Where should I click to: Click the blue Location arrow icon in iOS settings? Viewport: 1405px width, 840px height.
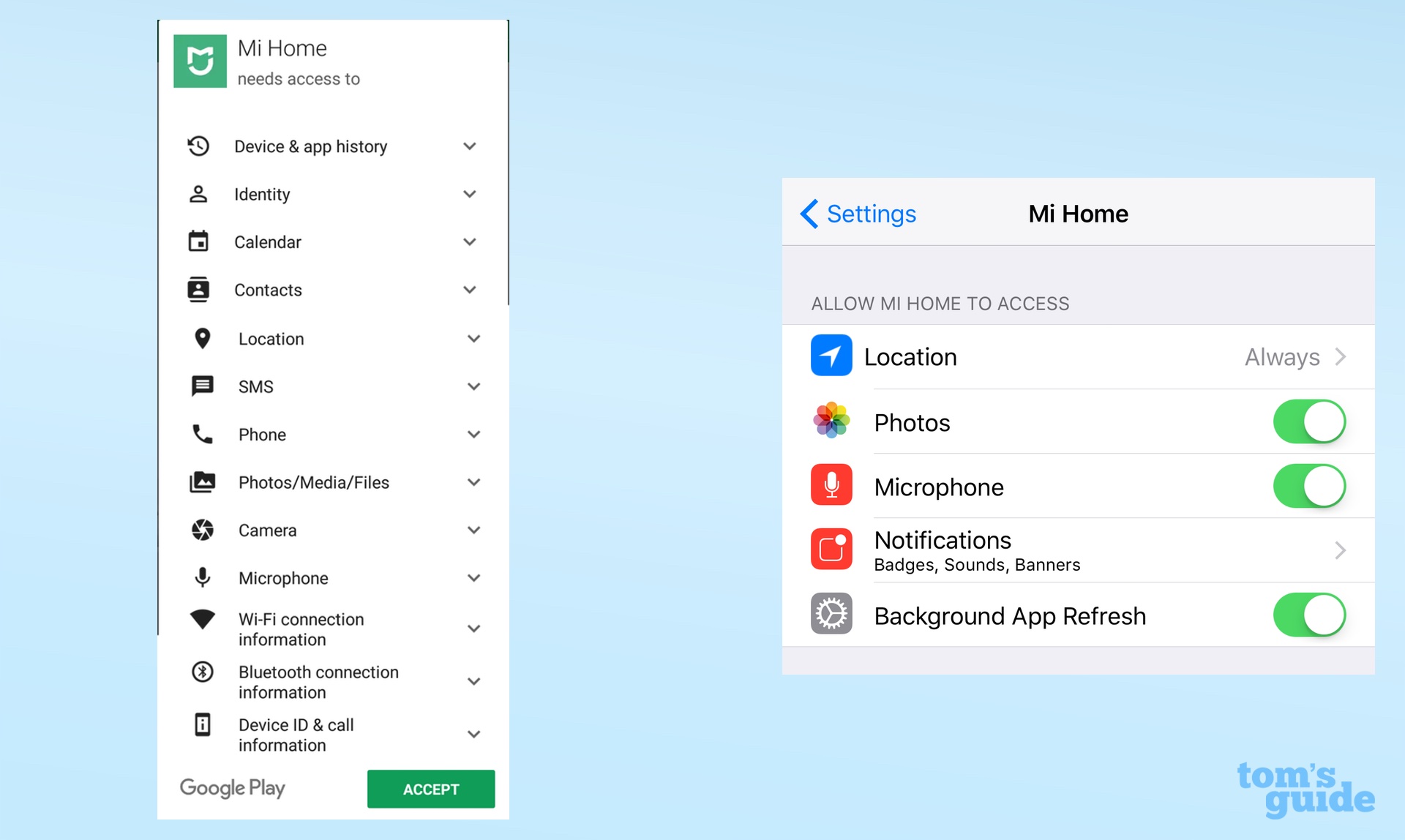click(831, 356)
